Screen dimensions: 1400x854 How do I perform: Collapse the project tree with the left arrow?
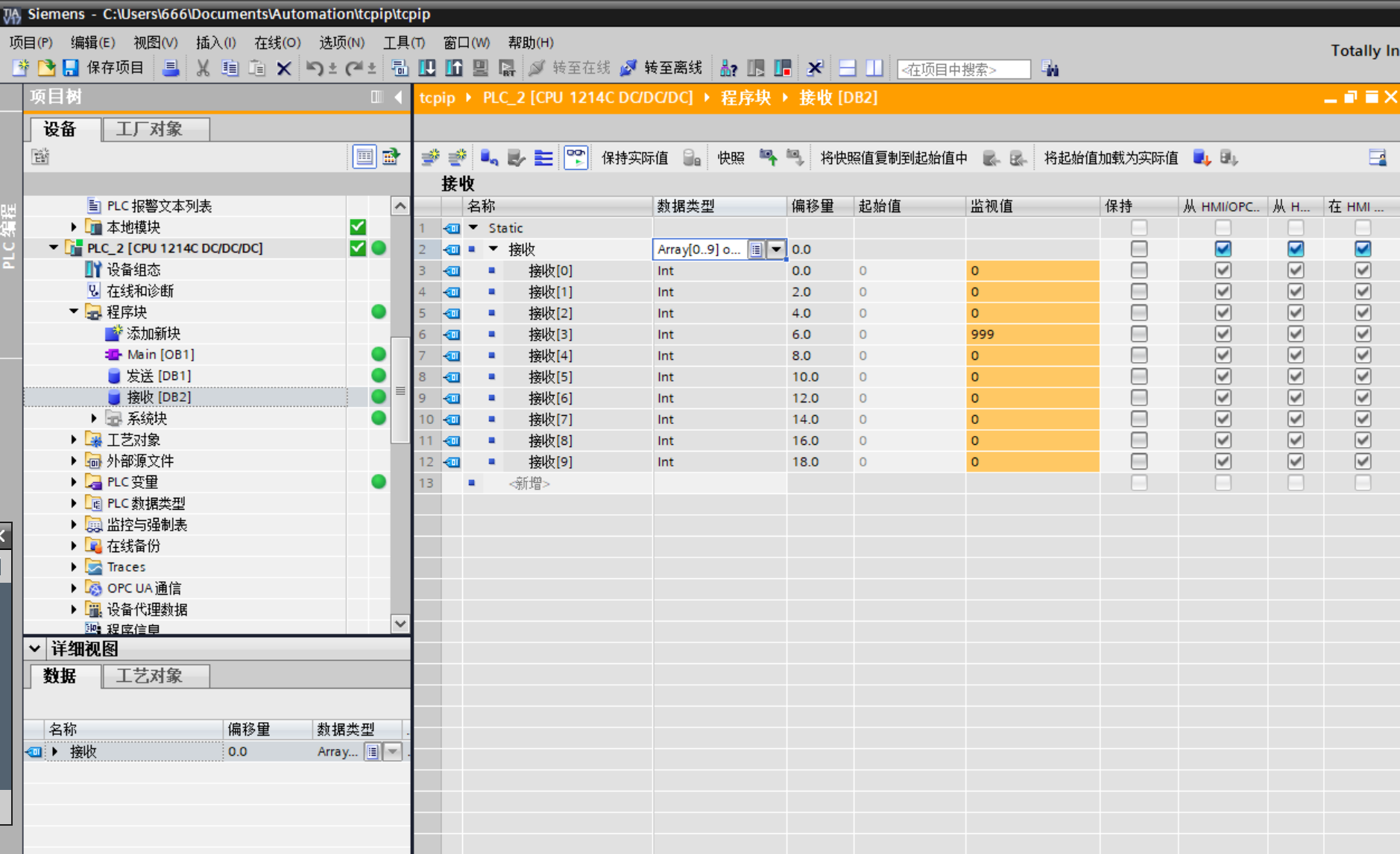click(x=399, y=97)
